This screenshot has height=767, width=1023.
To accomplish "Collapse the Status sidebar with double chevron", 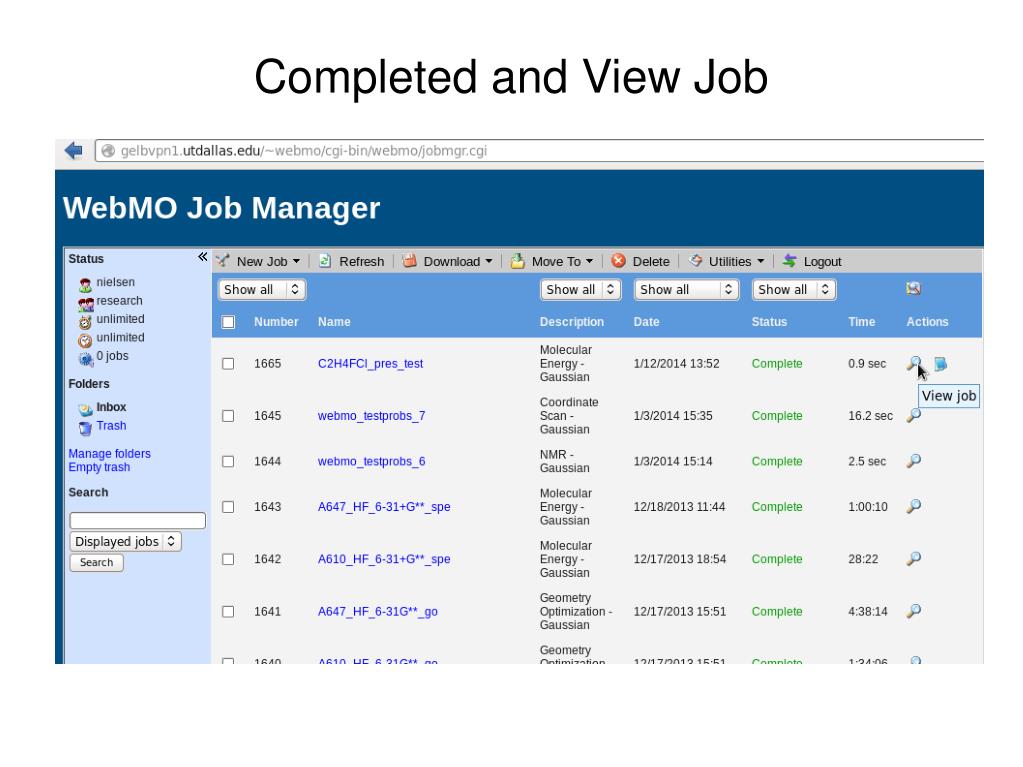I will coord(202,257).
